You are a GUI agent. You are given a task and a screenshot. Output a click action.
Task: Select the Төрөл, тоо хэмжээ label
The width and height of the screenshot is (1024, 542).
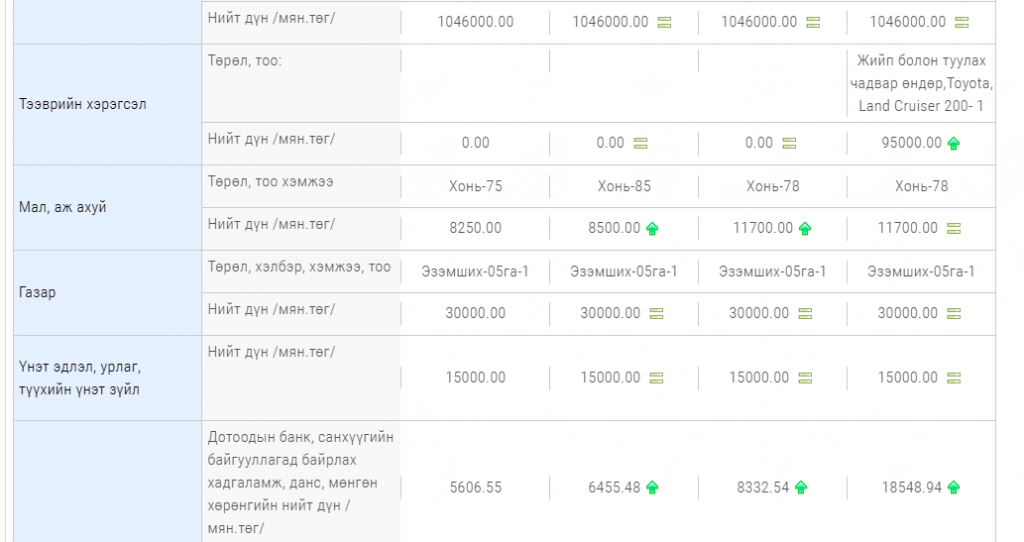[x=270, y=182]
